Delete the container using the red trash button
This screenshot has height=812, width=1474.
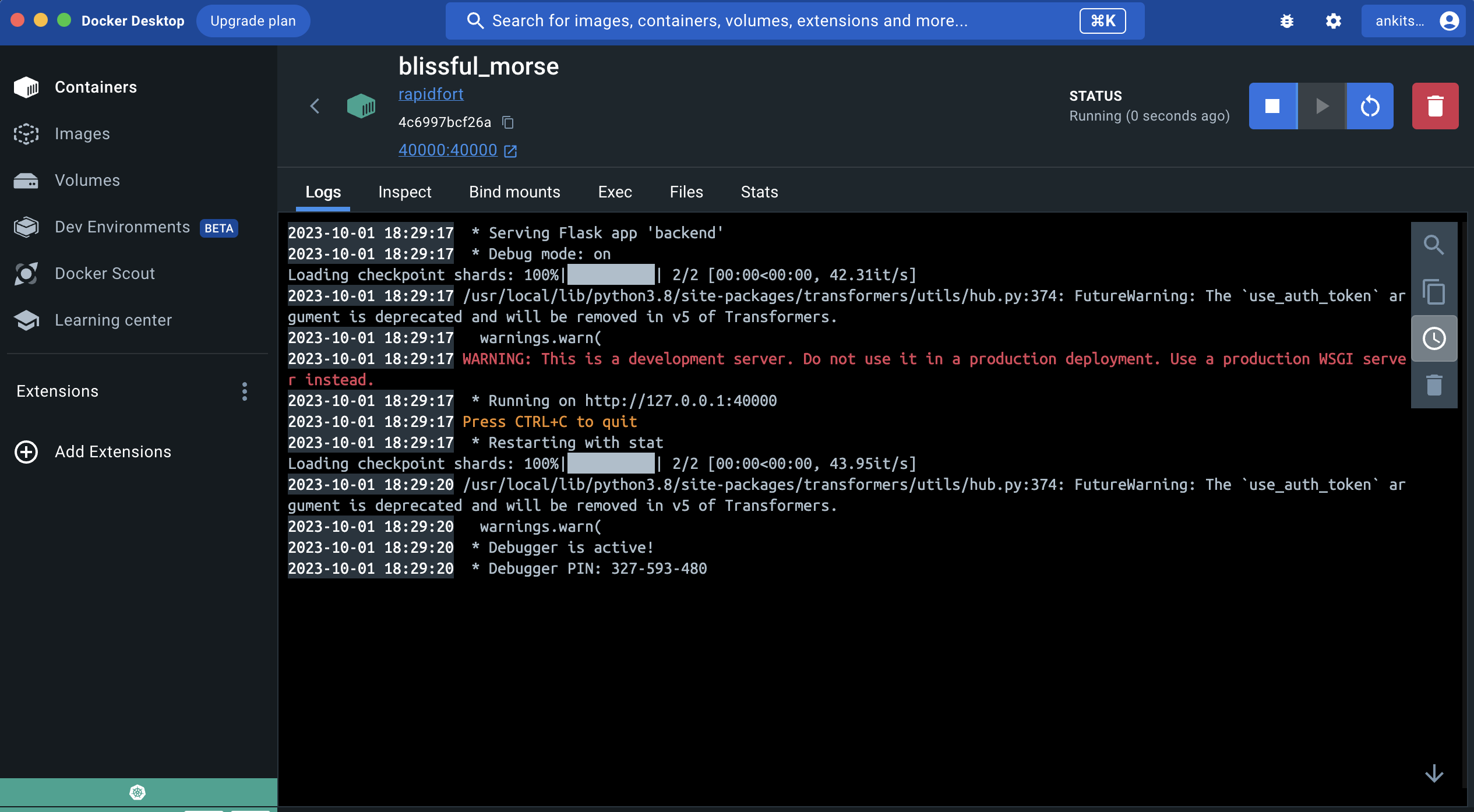[1434, 106]
